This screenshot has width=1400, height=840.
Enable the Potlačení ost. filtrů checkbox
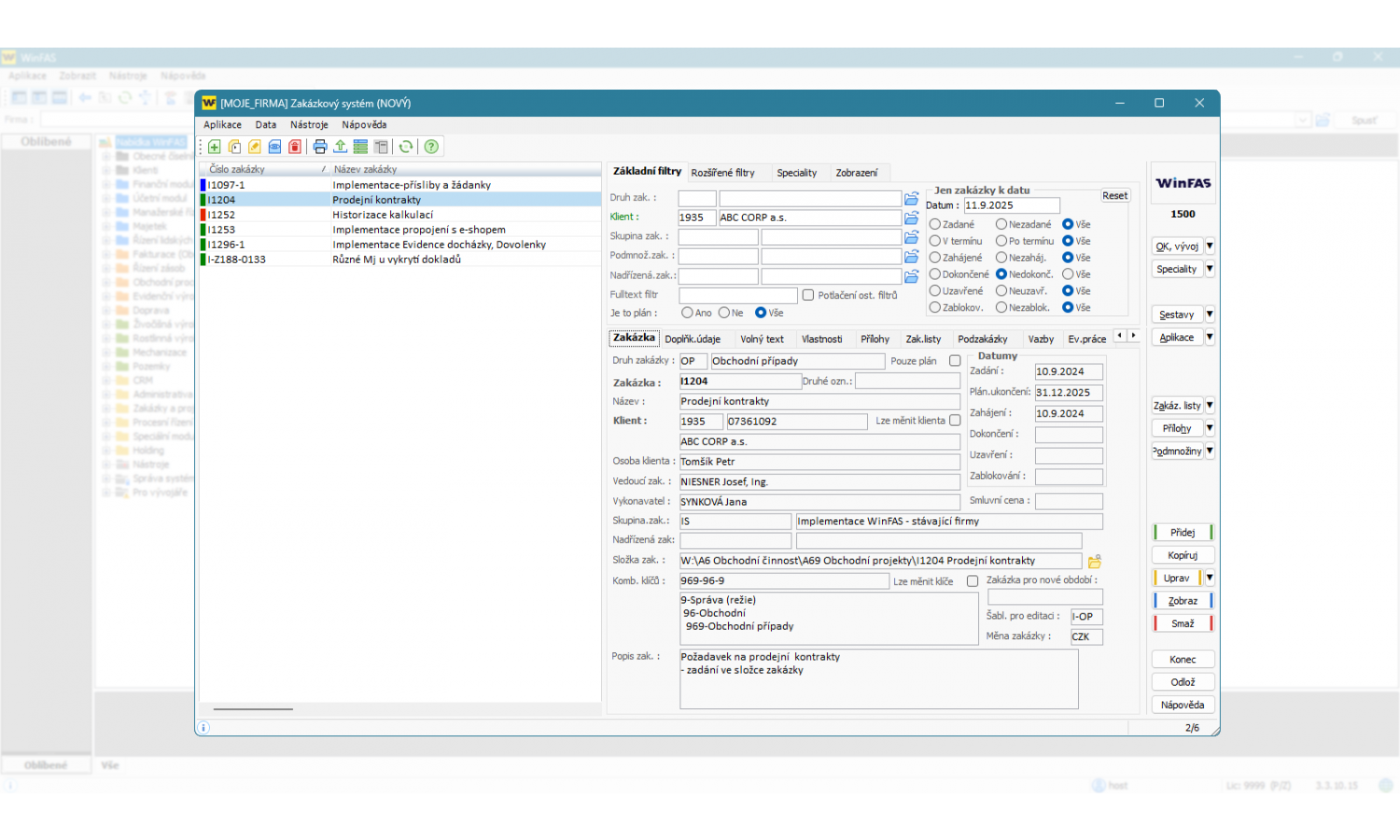808,295
